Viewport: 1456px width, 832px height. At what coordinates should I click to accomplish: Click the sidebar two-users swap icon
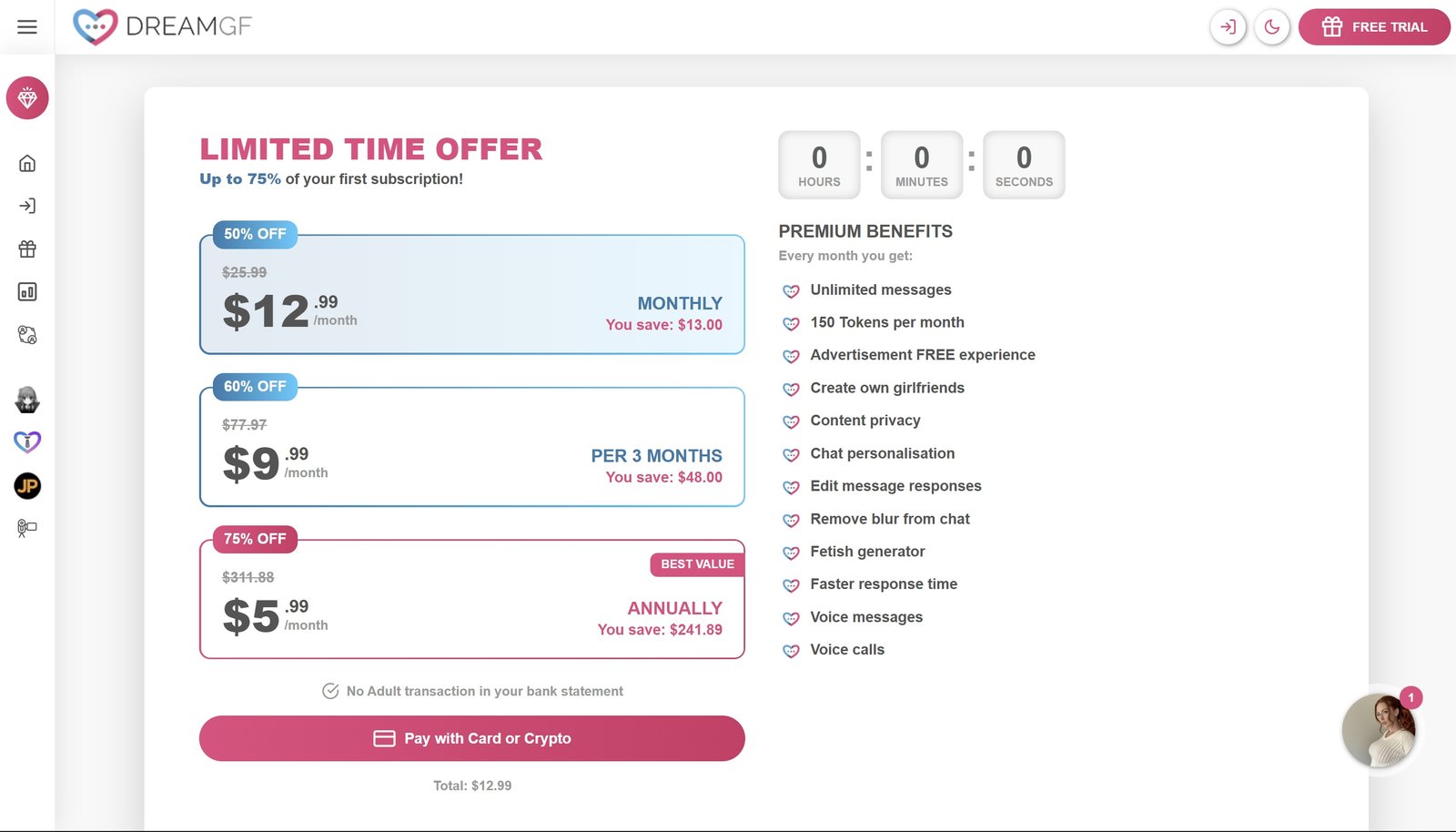(x=27, y=336)
